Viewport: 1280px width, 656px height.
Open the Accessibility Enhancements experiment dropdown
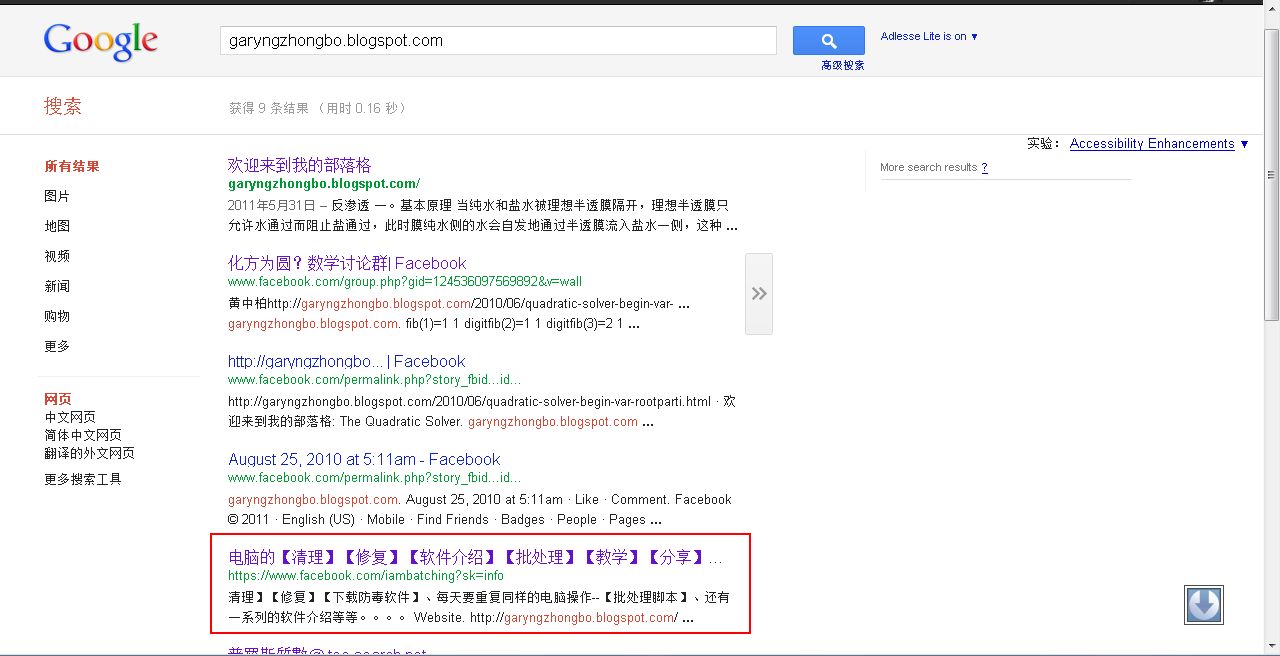[x=1159, y=144]
